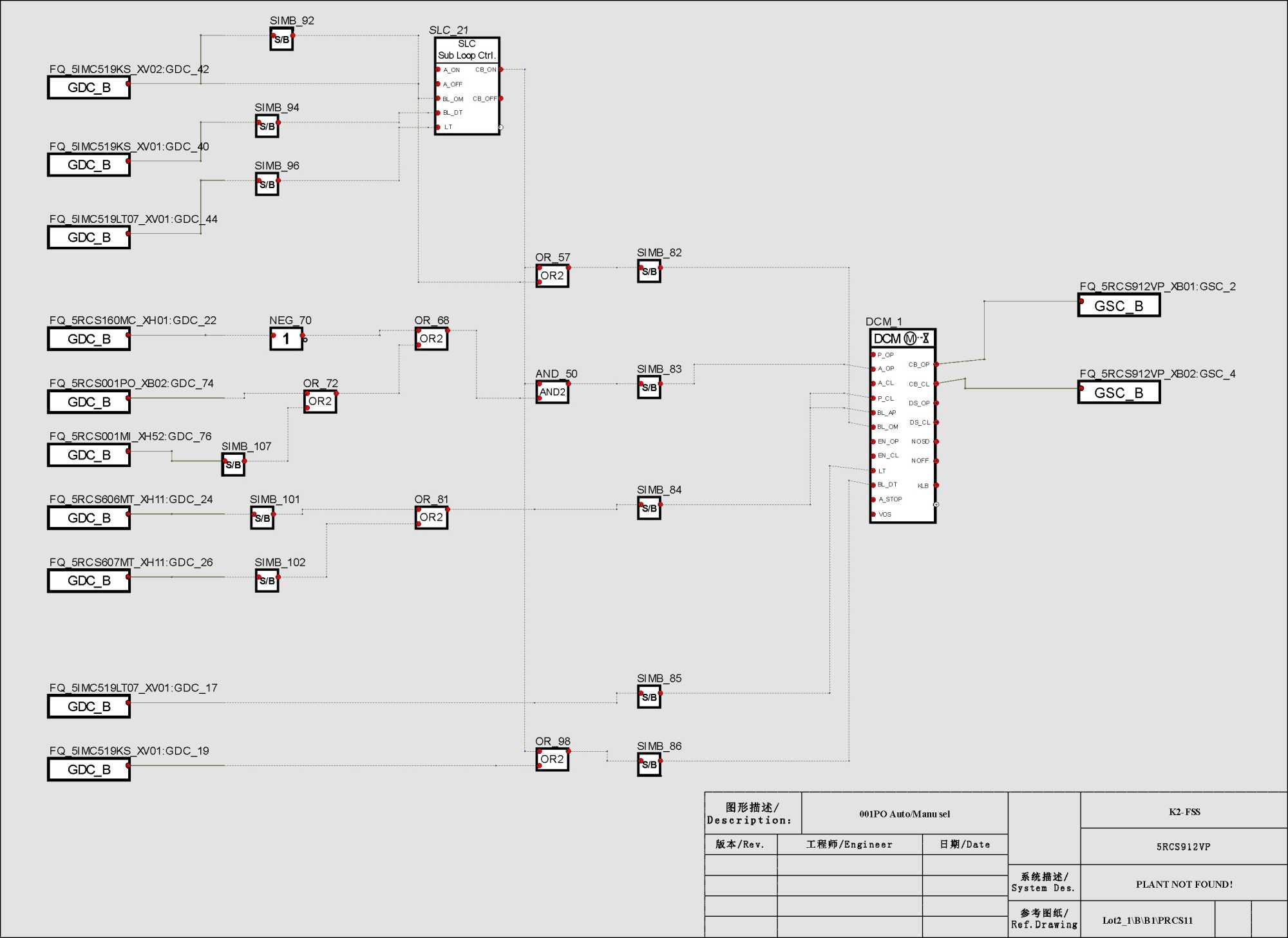The image size is (1288, 938).
Task: Click the AND_50 AND2 gate
Action: coord(552,392)
